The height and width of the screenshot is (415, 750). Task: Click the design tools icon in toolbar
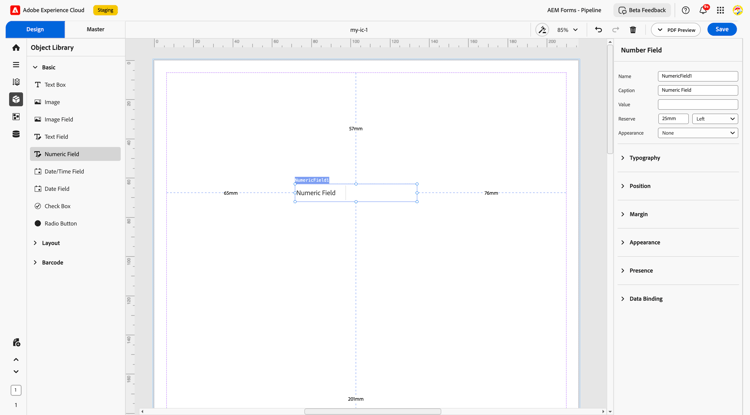[x=542, y=30]
